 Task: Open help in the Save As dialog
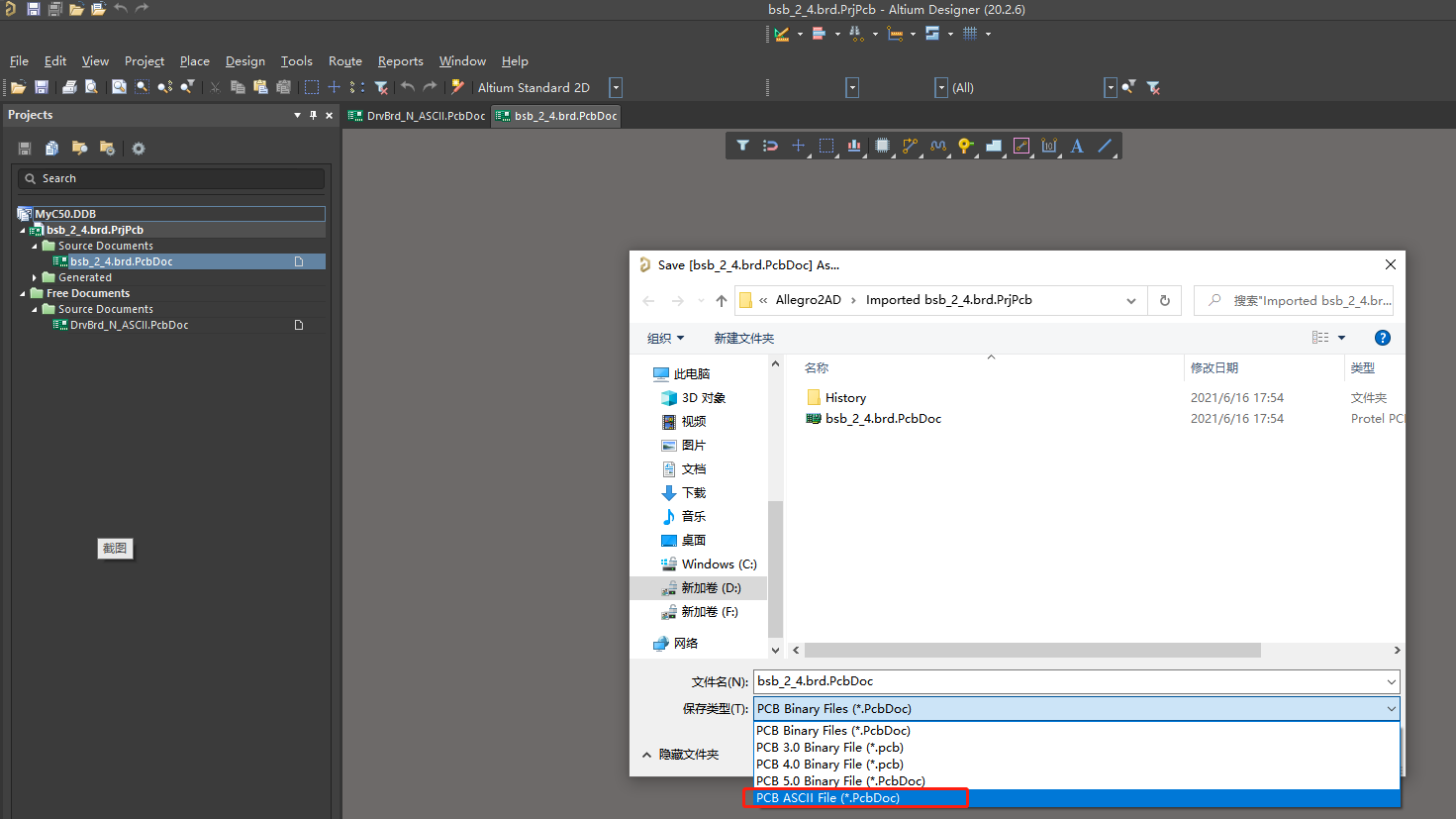coord(1383,338)
